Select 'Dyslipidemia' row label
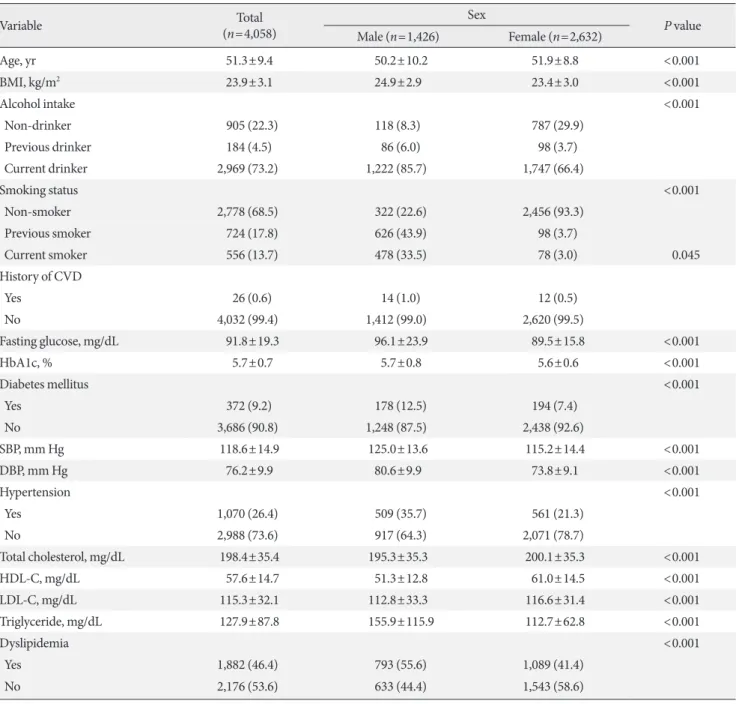The width and height of the screenshot is (736, 704). tap(34, 644)
